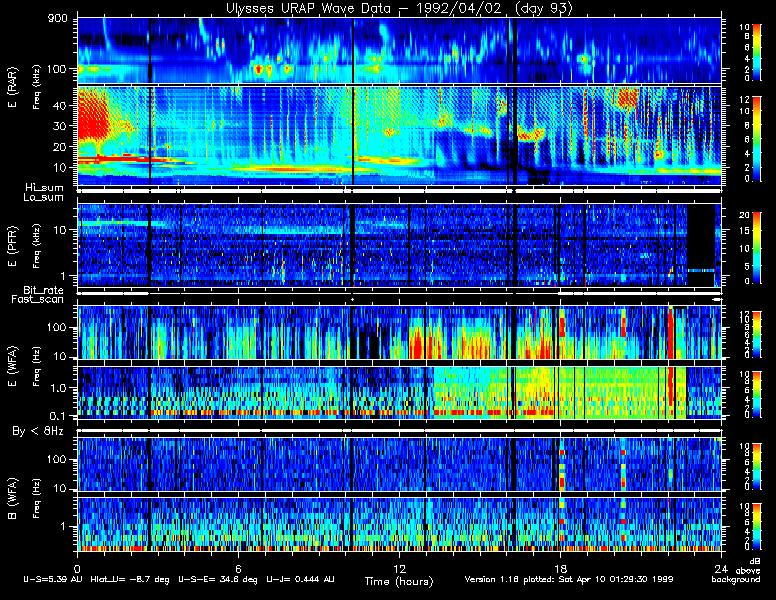Click the 0–12 dB color bar beside E WFA 10–100 Hz panel
This screenshot has width=776, height=600.
click(757, 334)
